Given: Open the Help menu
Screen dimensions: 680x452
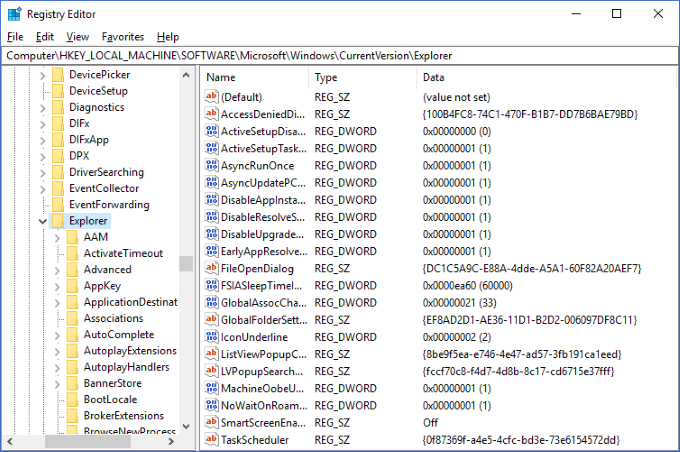Looking at the screenshot, I should click(168, 37).
